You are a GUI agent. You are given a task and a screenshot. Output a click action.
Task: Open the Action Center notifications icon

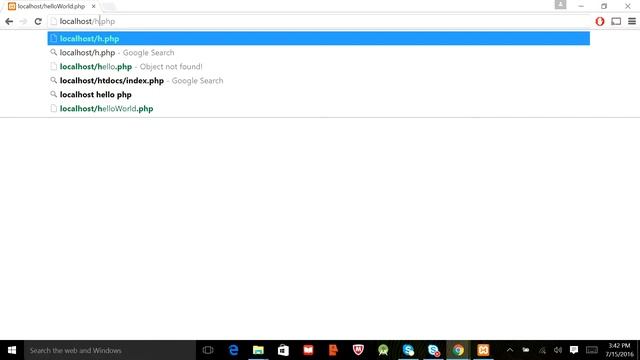(x=574, y=350)
